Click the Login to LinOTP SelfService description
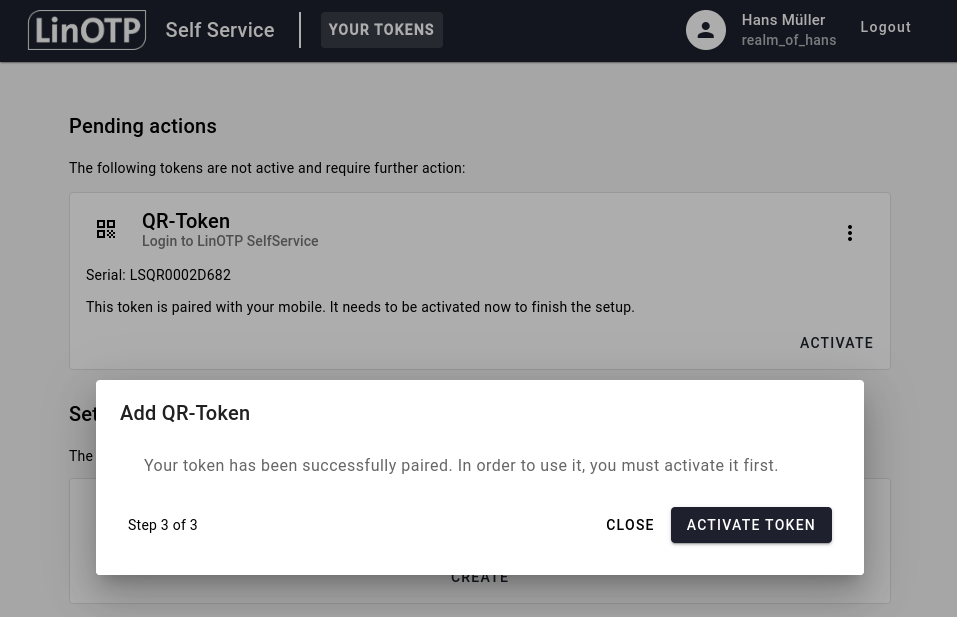 click(230, 241)
